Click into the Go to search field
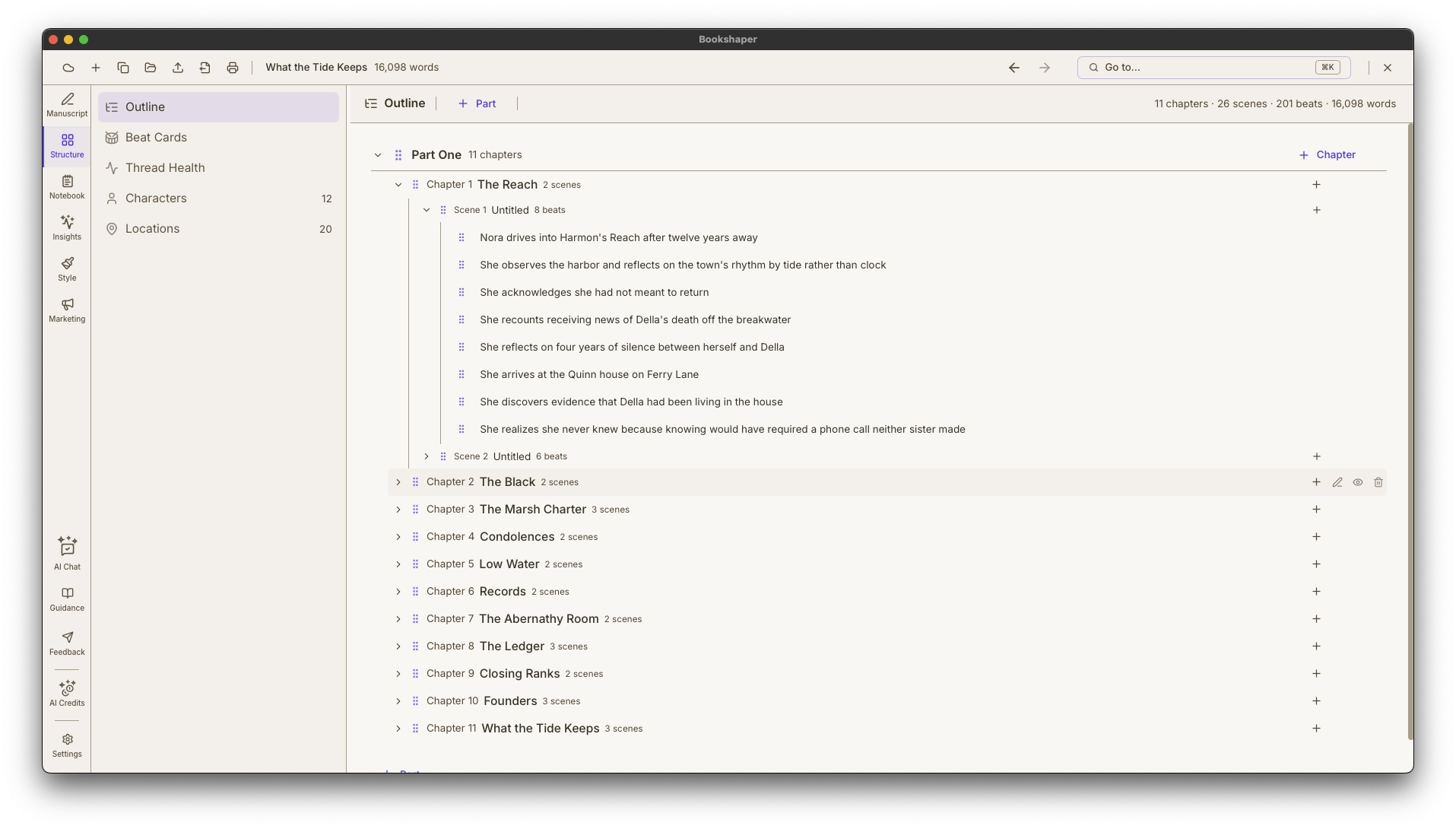 [x=1213, y=68]
